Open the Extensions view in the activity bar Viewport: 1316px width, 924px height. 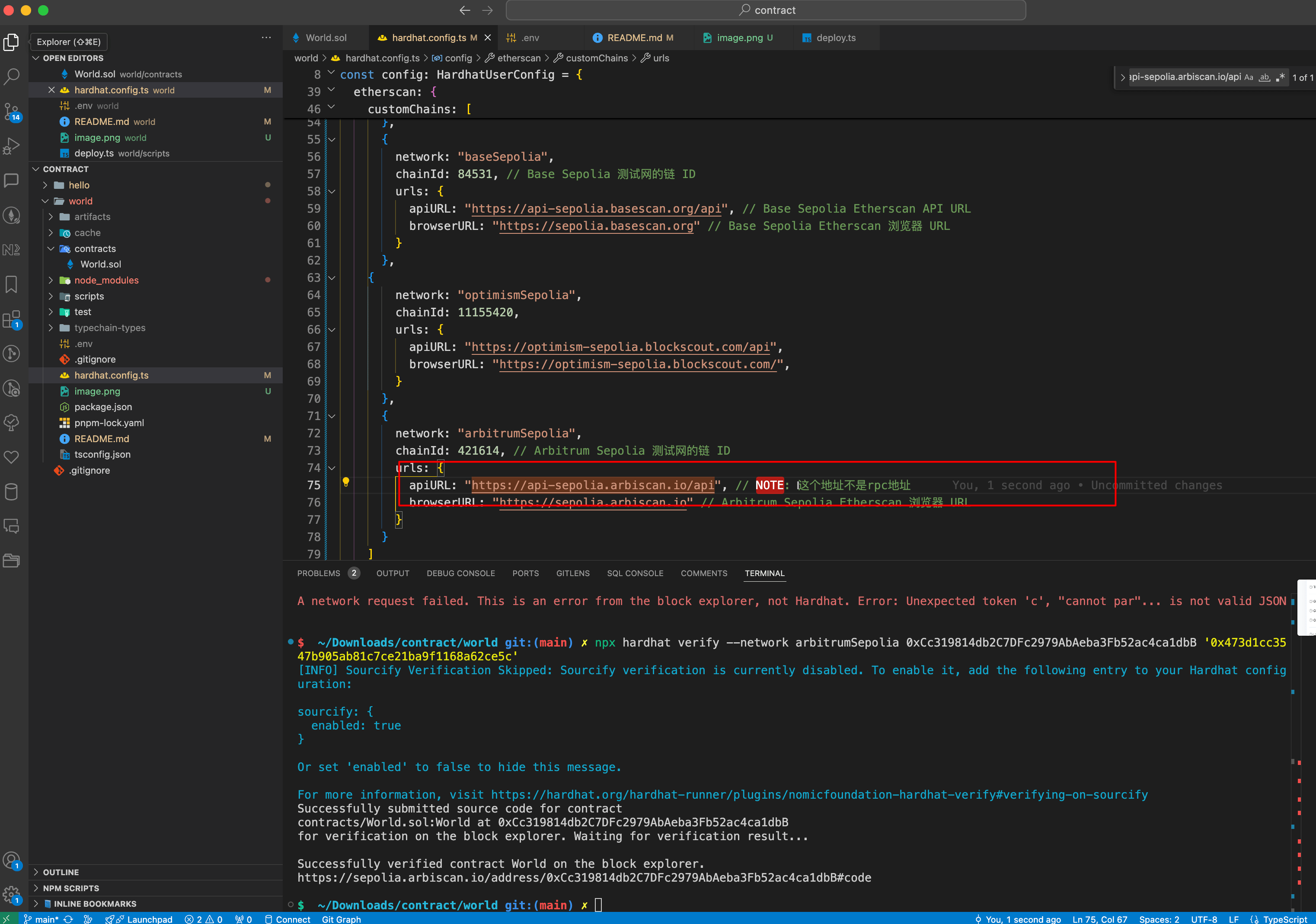[12, 320]
